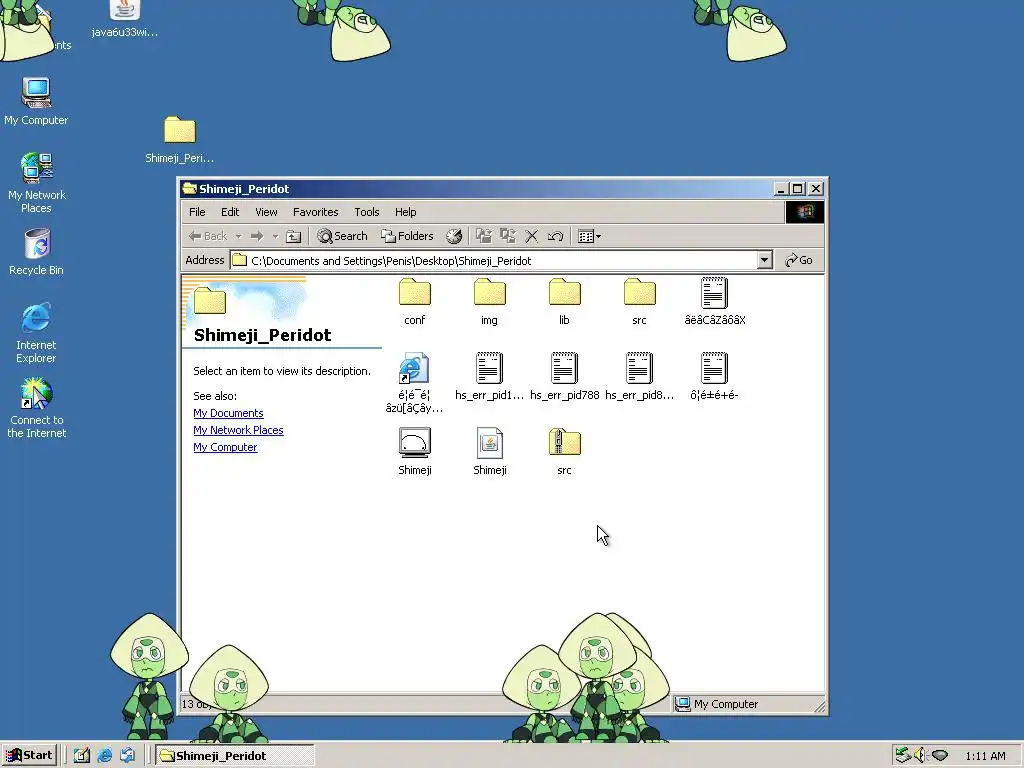Expand the Back history dropdown arrow

tap(238, 236)
